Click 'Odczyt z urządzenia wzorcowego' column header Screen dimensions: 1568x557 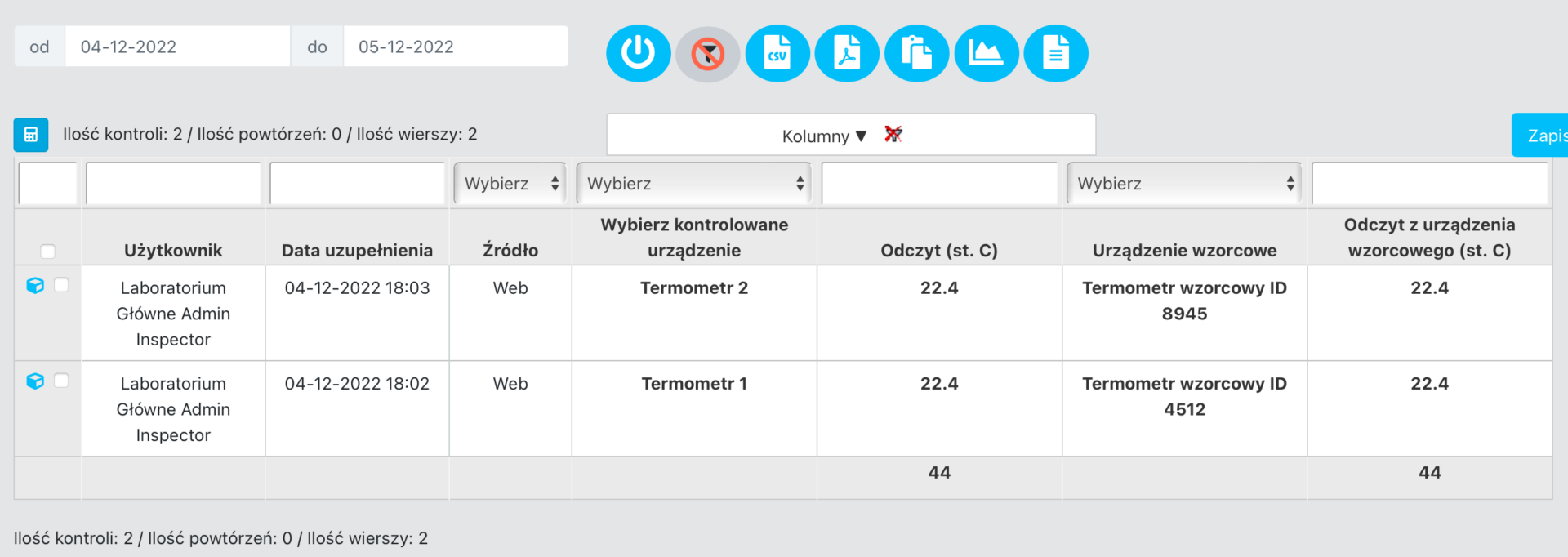1430,238
